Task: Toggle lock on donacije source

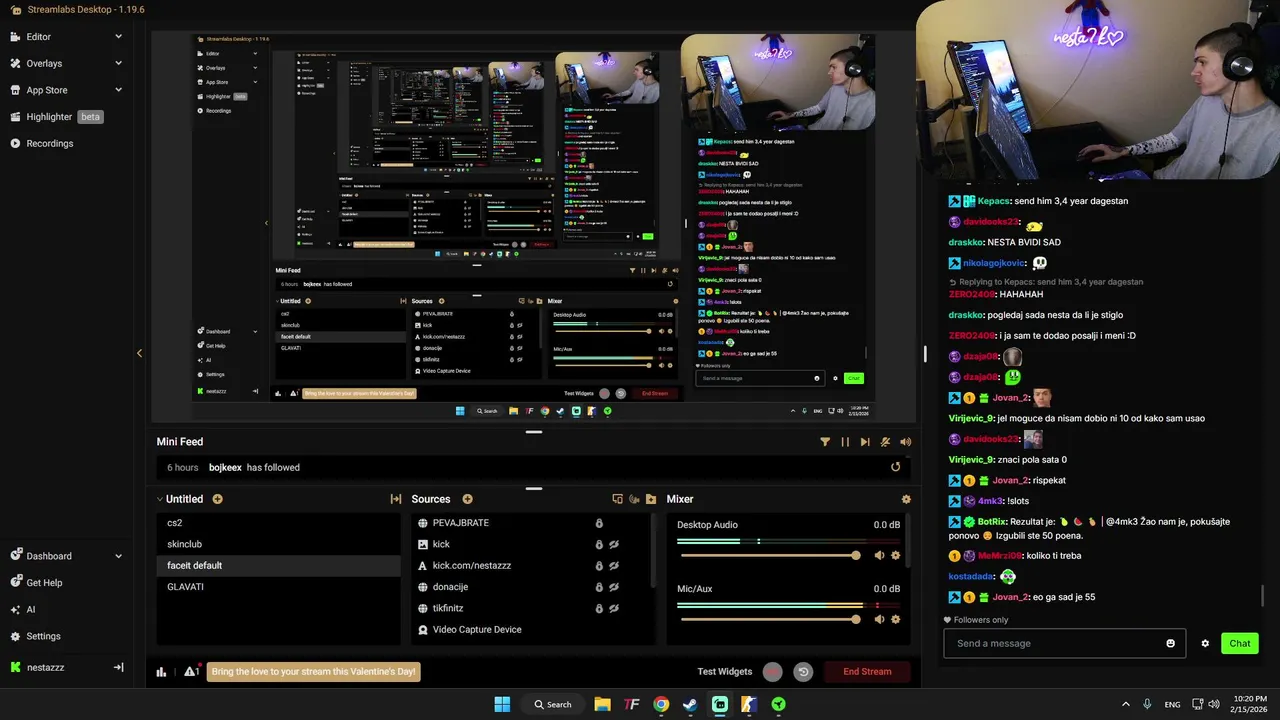Action: tap(599, 587)
